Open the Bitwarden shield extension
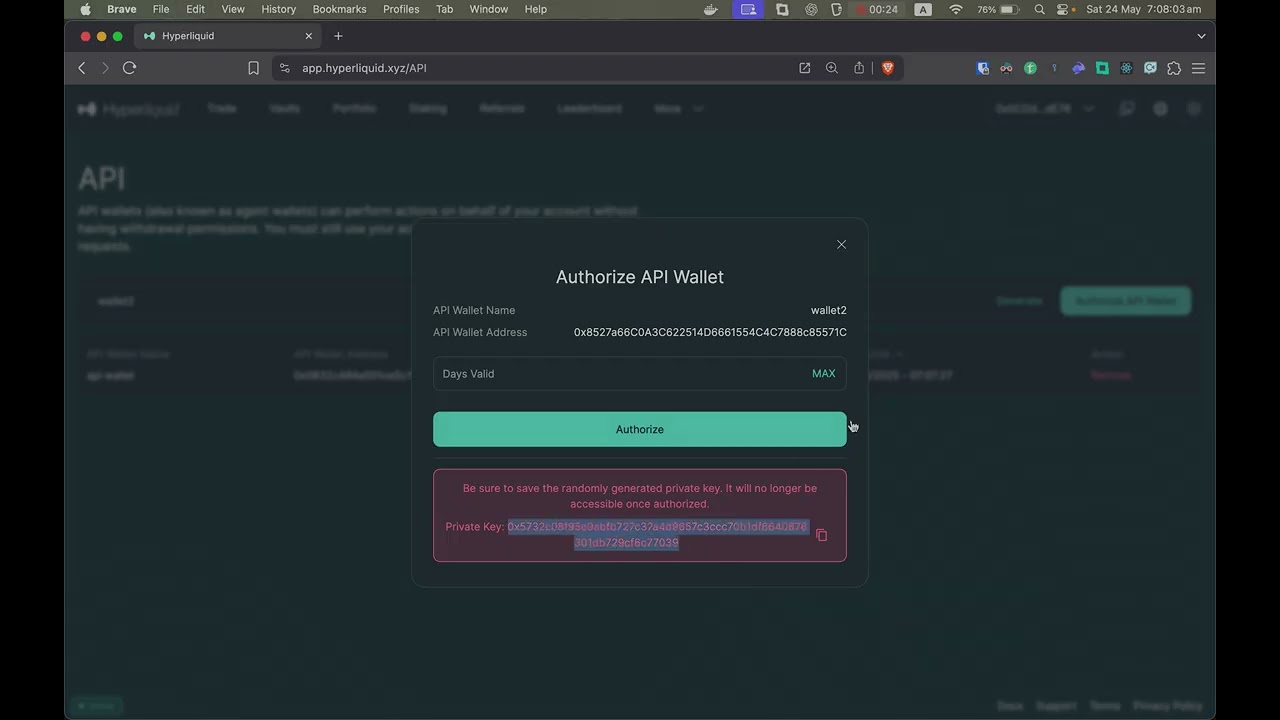 point(983,68)
